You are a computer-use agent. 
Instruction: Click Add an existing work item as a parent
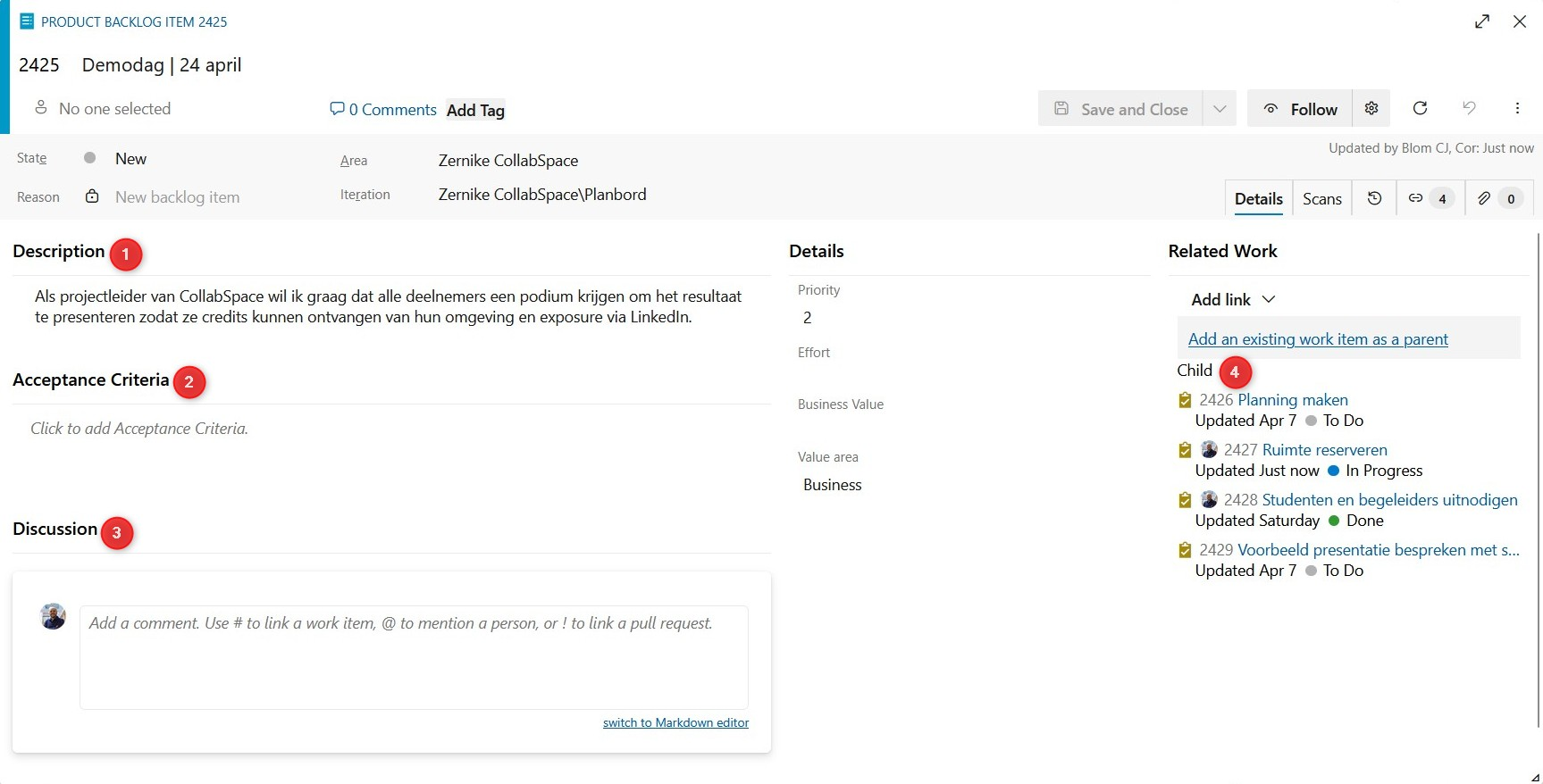click(1318, 338)
